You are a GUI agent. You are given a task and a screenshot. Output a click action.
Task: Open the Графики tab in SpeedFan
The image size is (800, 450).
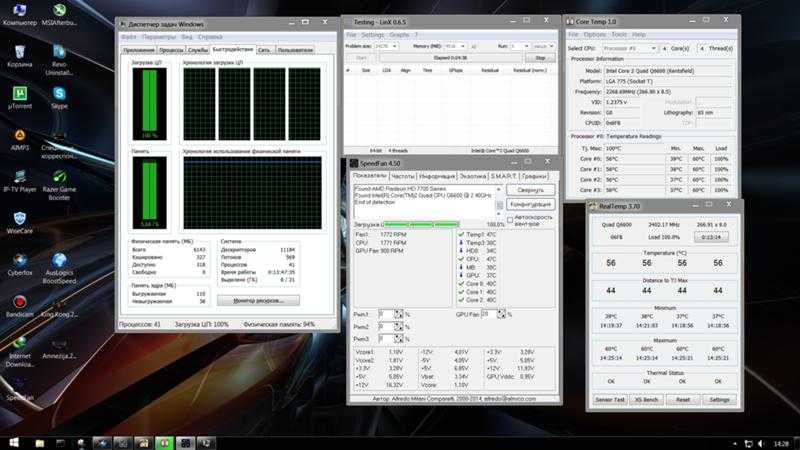pos(534,176)
